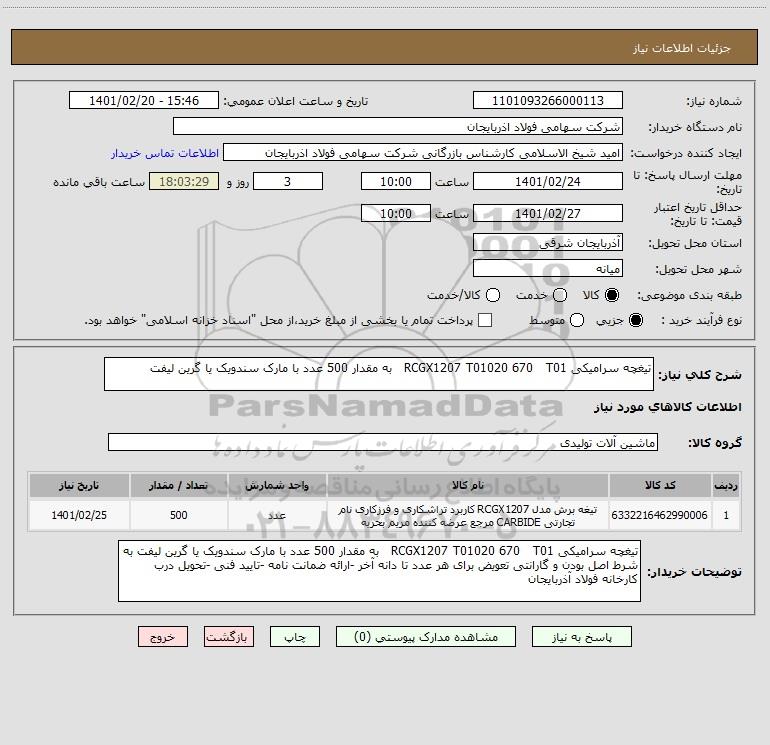The width and height of the screenshot is (770, 745).
Task: Open مشاهده مدارک پیوستی (0) button
Action: pos(426,637)
